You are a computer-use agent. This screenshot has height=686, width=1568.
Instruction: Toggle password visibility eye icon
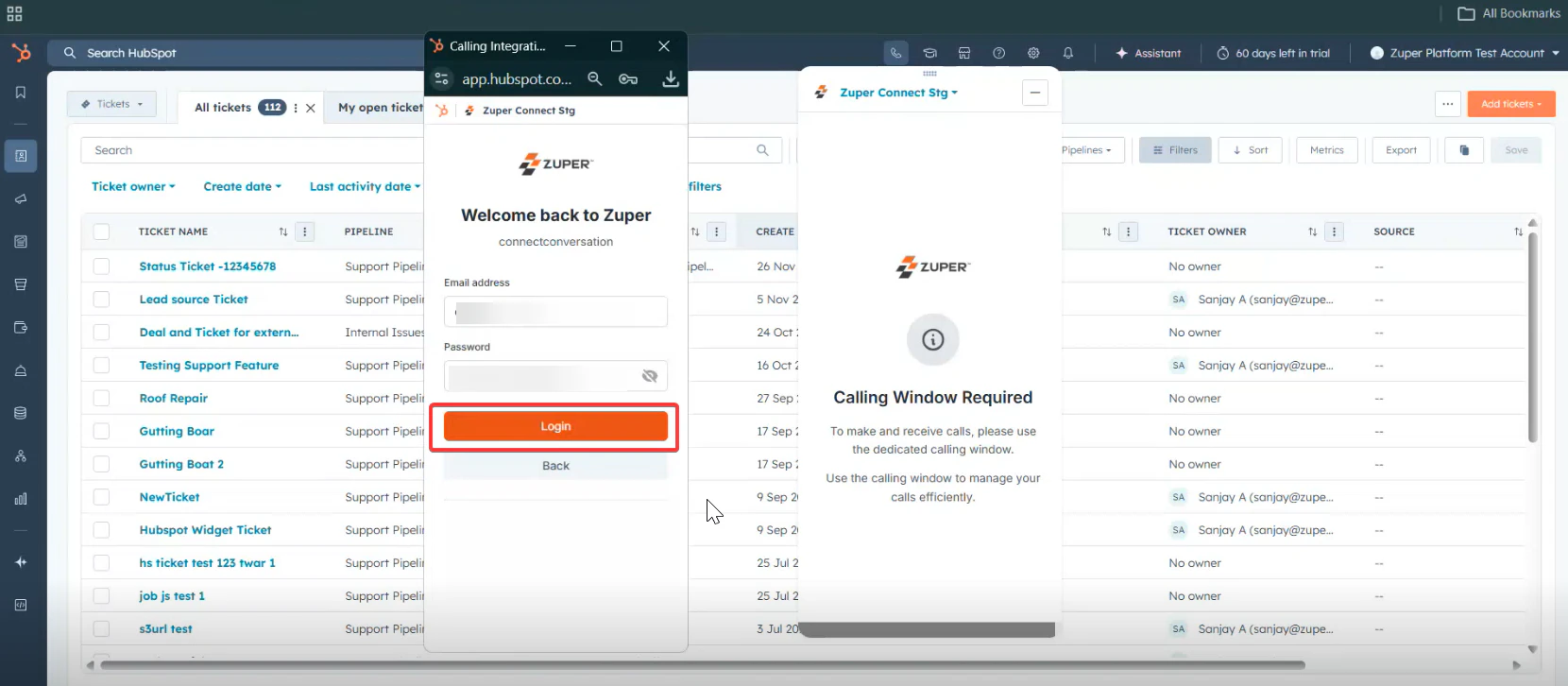tap(650, 376)
